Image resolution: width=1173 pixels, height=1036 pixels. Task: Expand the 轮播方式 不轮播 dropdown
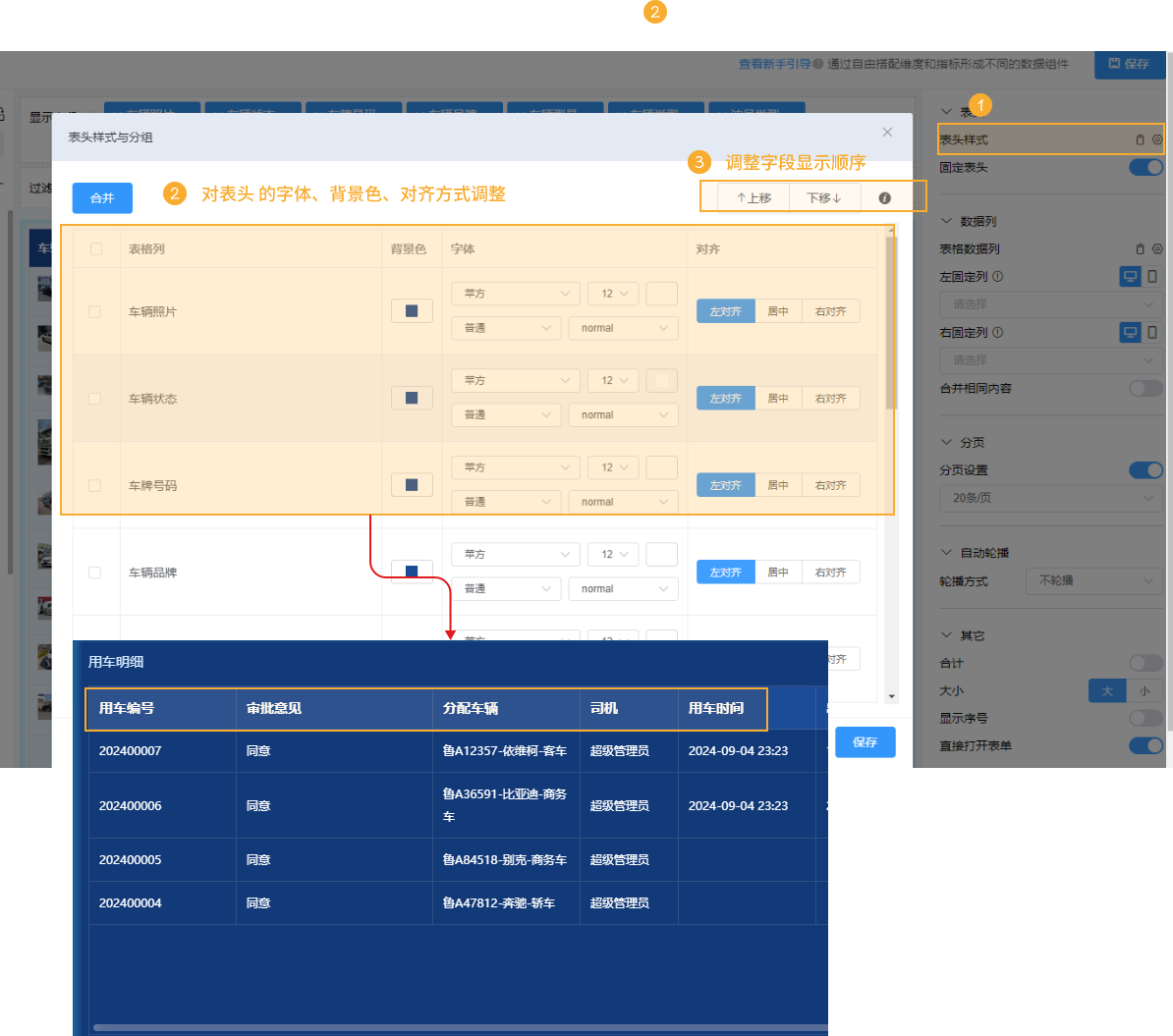pos(1094,580)
